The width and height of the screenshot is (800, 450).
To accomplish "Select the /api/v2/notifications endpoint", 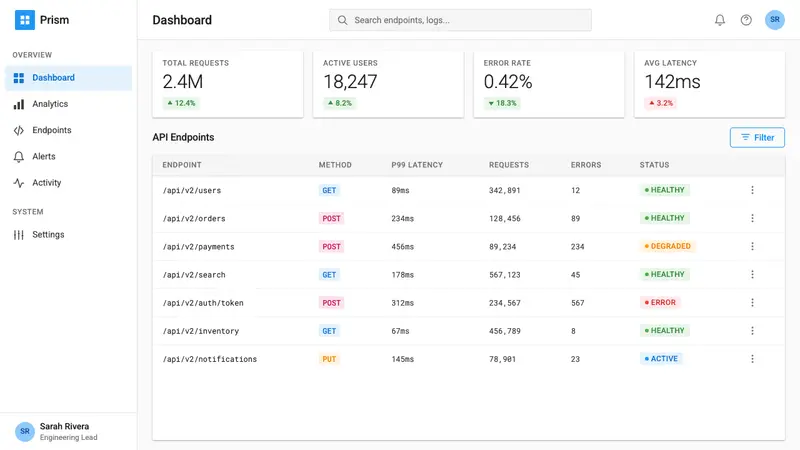I will tap(210, 359).
